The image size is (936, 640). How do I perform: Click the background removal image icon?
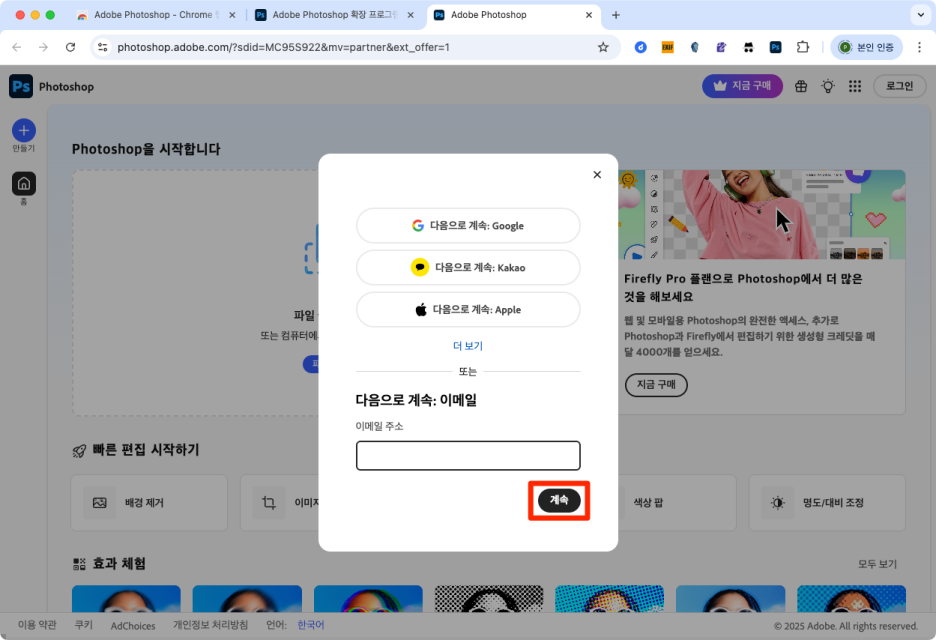[100, 503]
